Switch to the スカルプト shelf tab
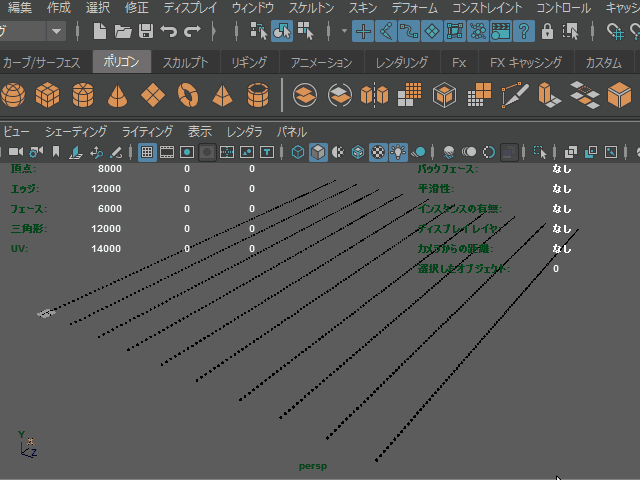The width and height of the screenshot is (640, 480). (x=186, y=62)
